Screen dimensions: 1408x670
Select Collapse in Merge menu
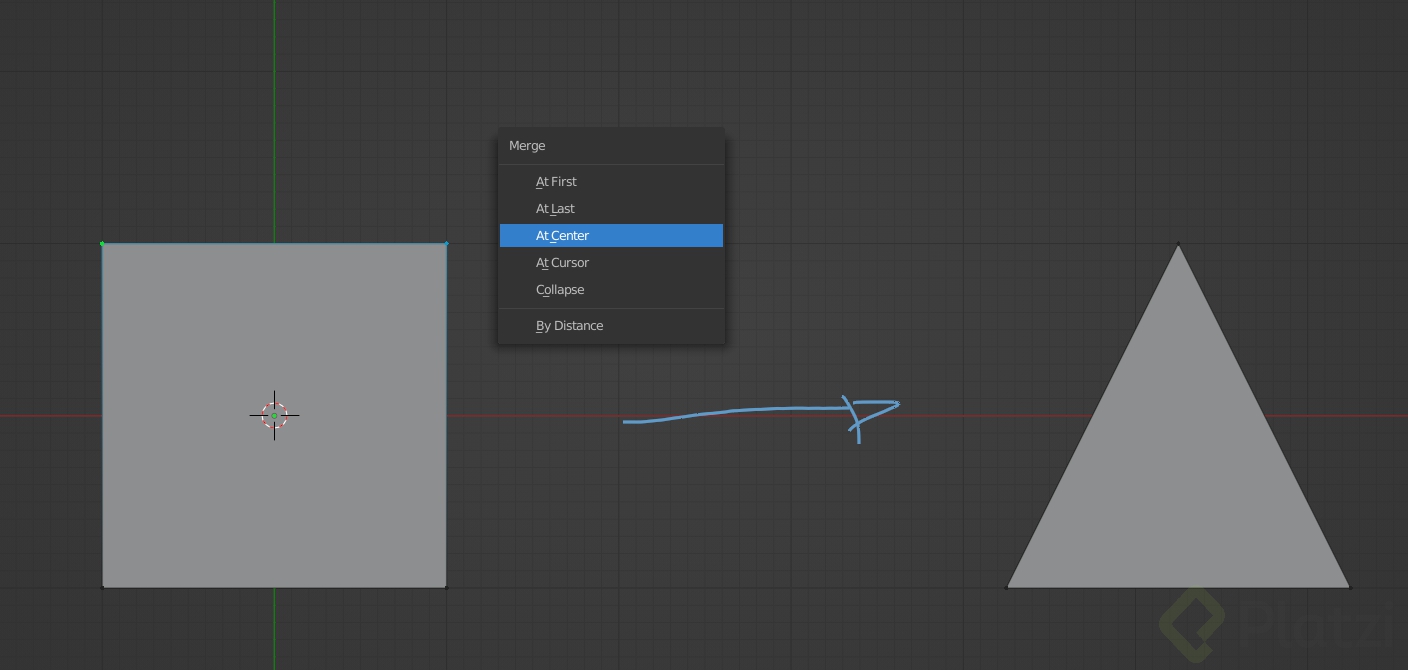611,290
